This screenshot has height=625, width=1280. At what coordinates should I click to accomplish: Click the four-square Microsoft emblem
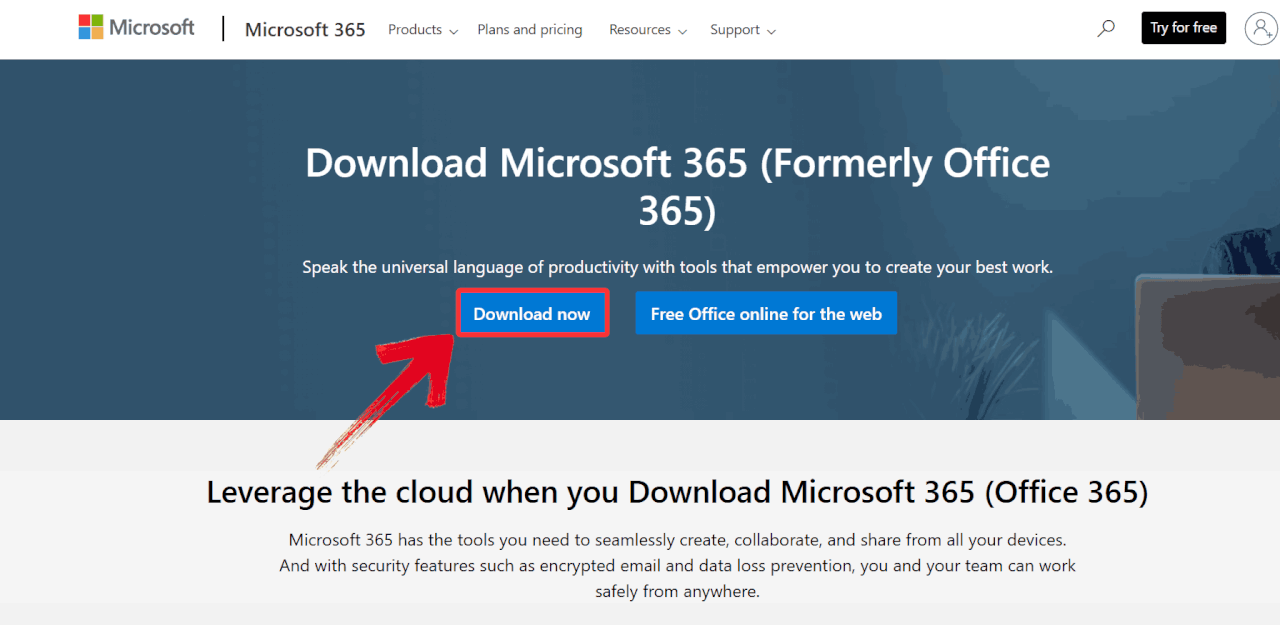(91, 25)
